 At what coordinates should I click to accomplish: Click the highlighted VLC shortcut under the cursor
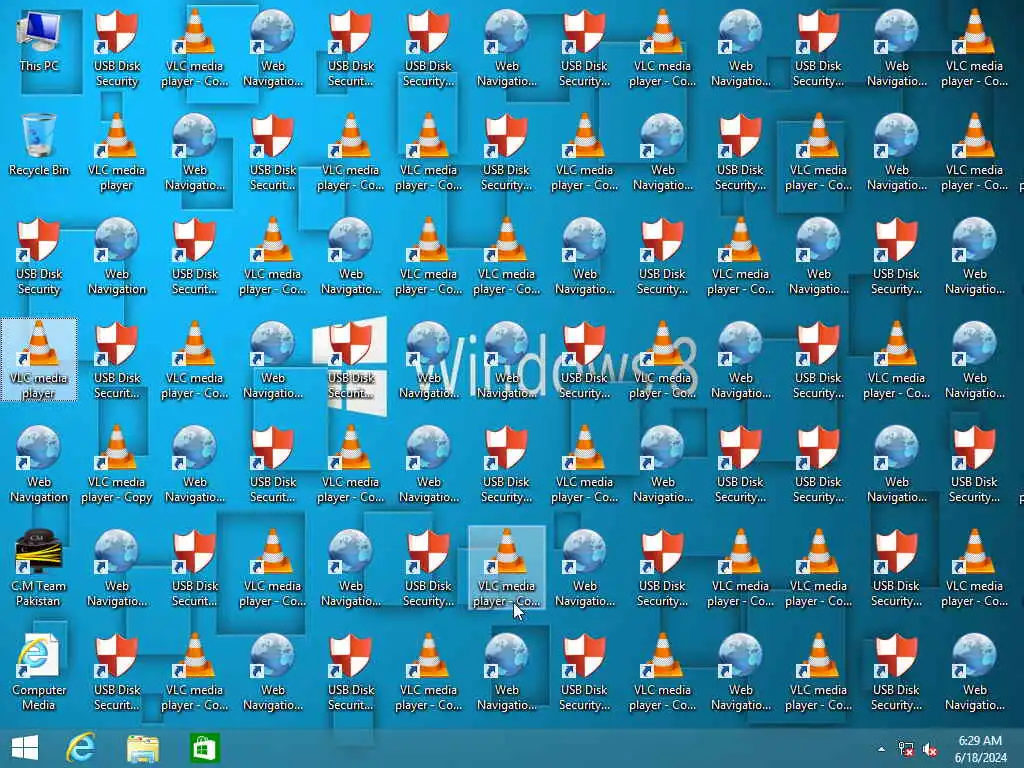tap(507, 568)
